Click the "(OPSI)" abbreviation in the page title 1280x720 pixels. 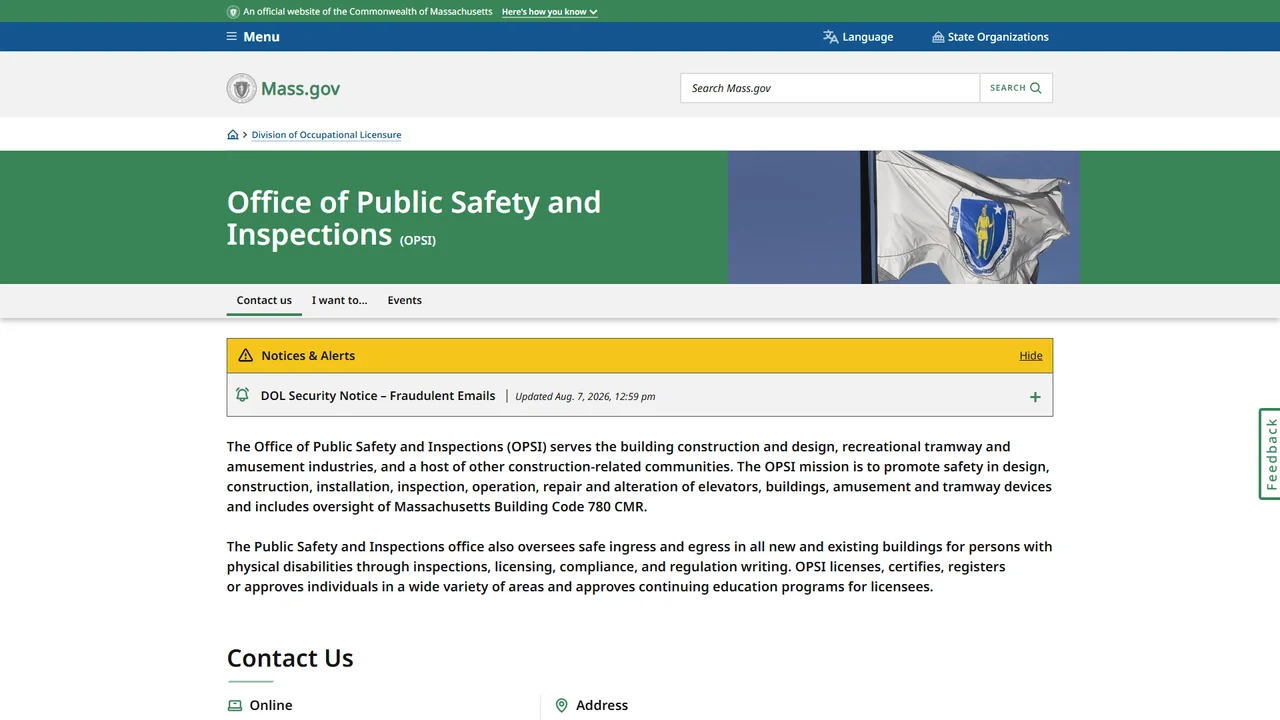click(418, 240)
